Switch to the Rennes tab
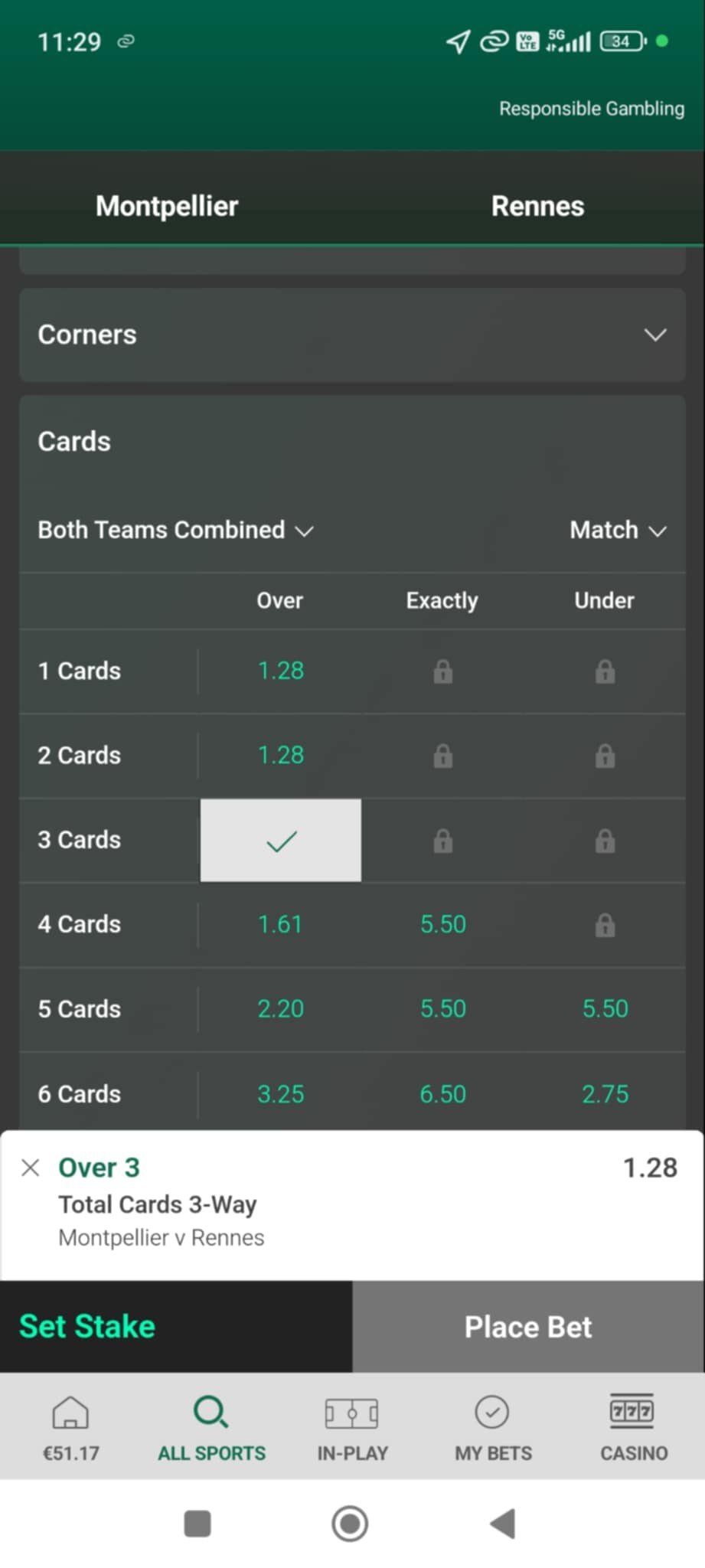This screenshot has width=705, height=1568. point(537,206)
